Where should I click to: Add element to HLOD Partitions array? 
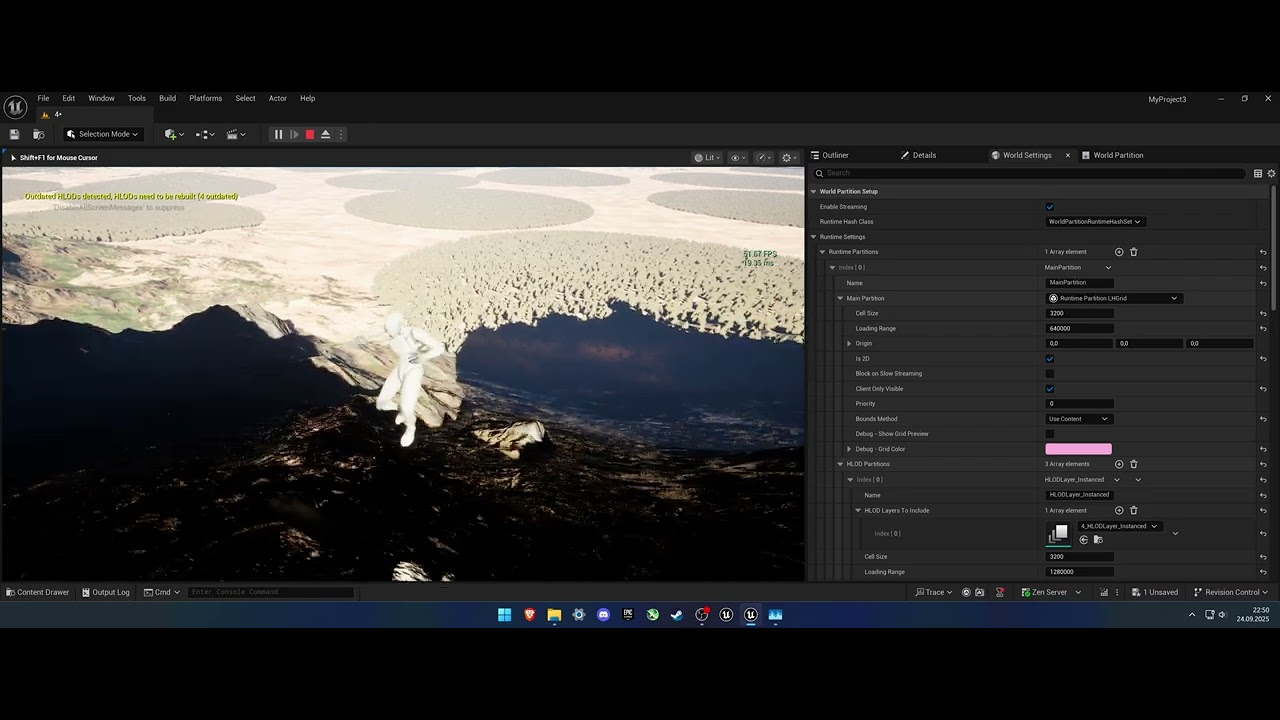[x=1119, y=464]
